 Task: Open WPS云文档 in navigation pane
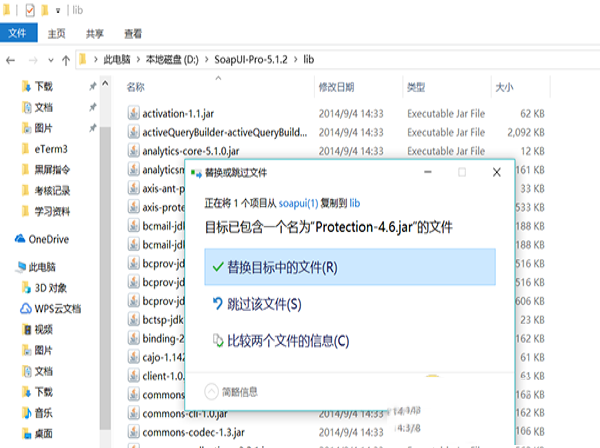point(51,308)
